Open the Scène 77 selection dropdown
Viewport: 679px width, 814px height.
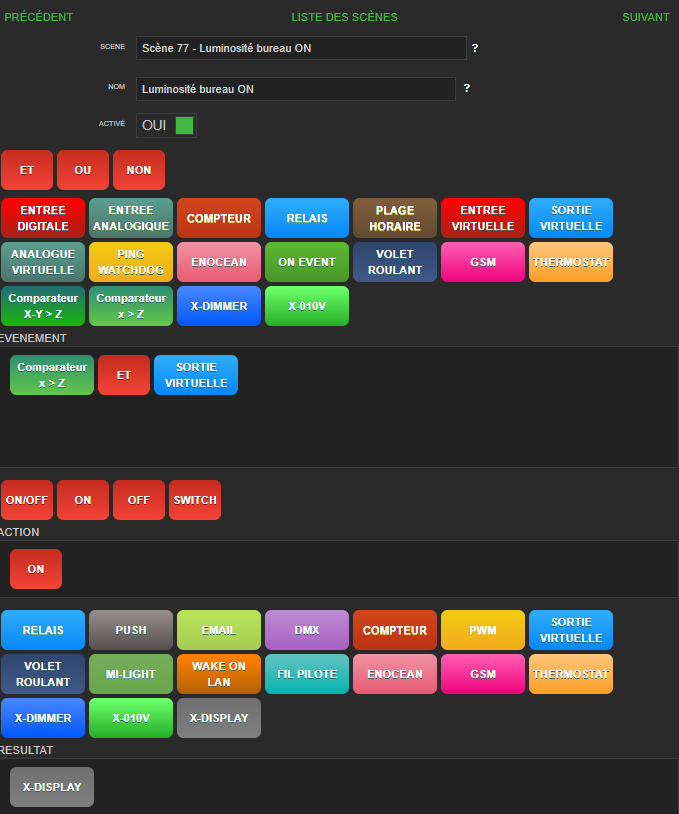tap(300, 48)
